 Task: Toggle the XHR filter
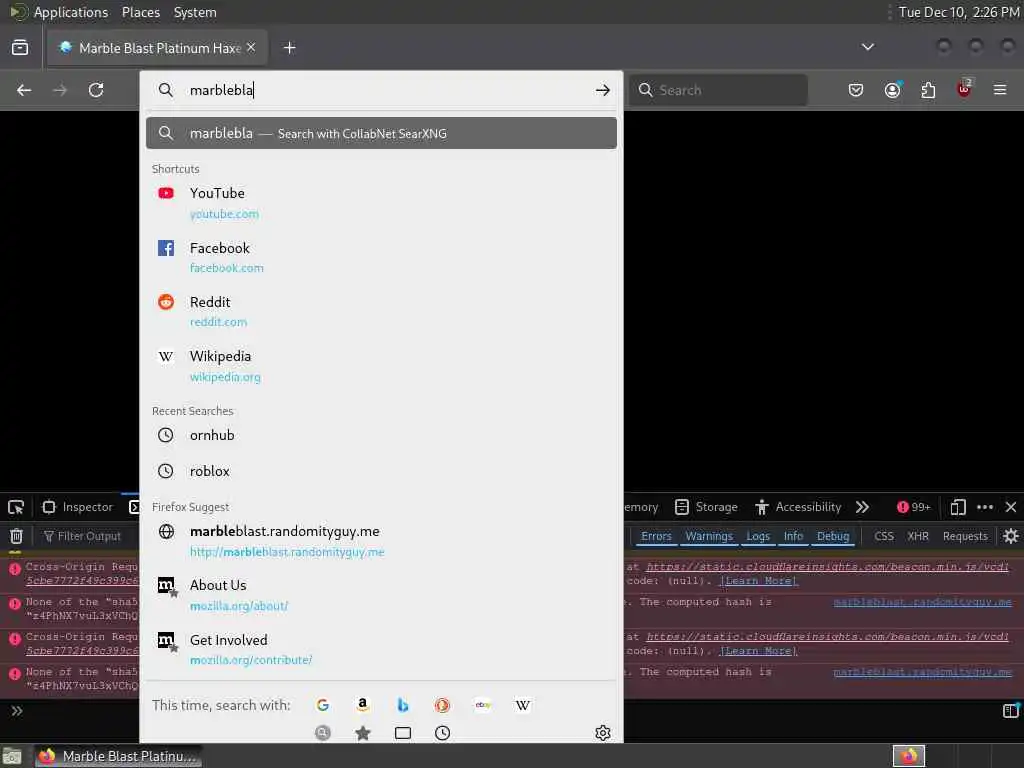pos(918,536)
